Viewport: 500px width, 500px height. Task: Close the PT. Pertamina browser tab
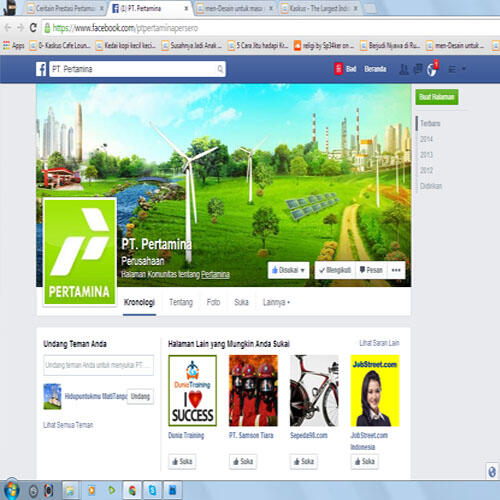coord(186,8)
